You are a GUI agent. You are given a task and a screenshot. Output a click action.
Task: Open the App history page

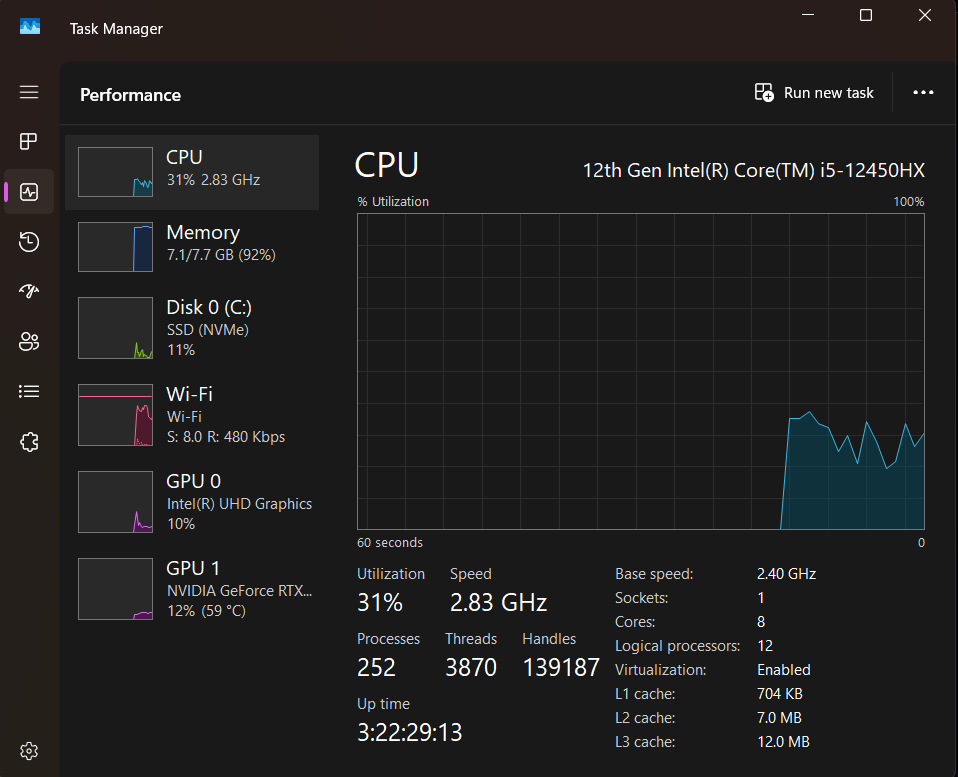click(x=29, y=241)
